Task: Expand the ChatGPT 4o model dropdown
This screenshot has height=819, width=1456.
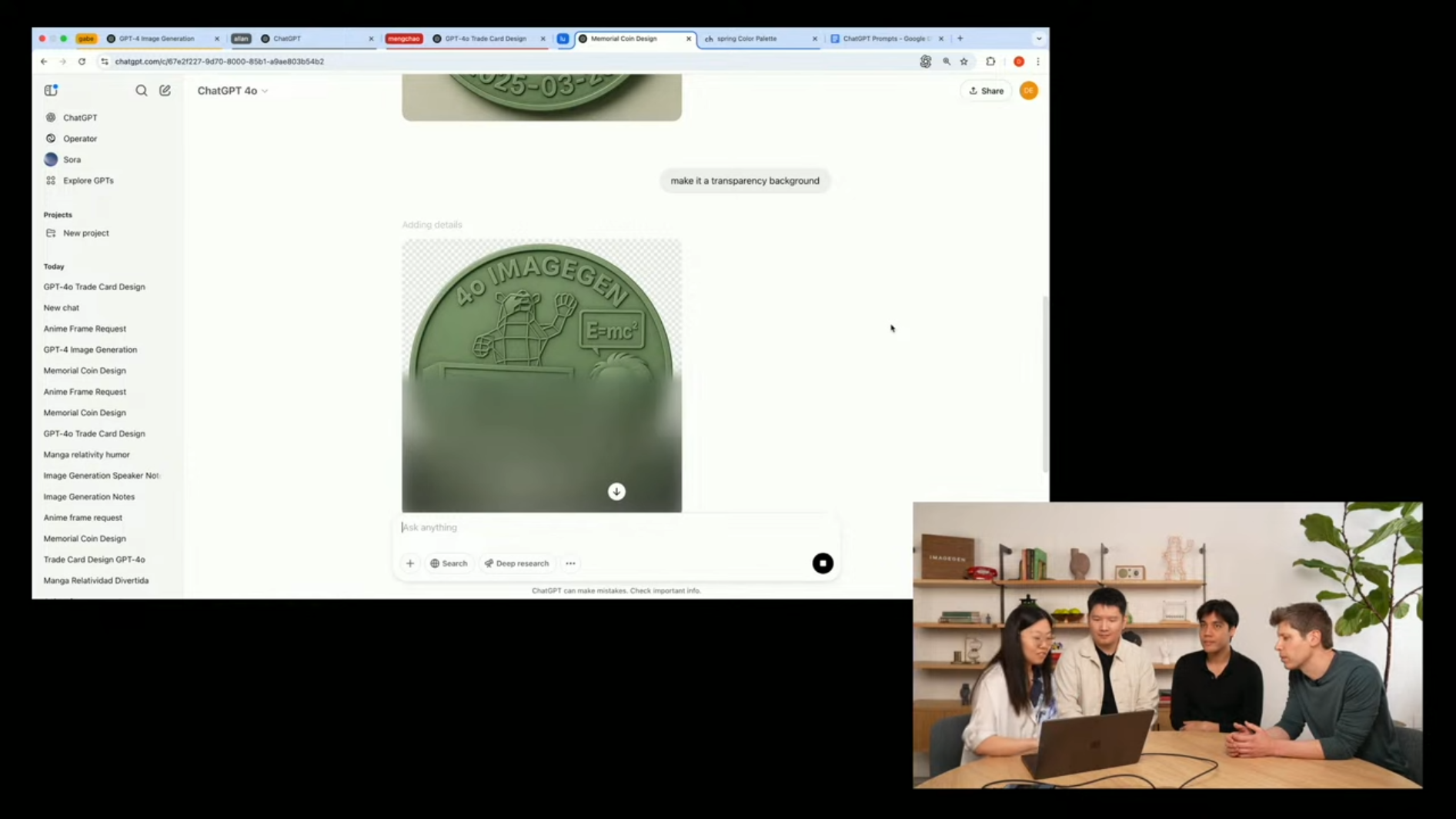Action: coord(232,91)
